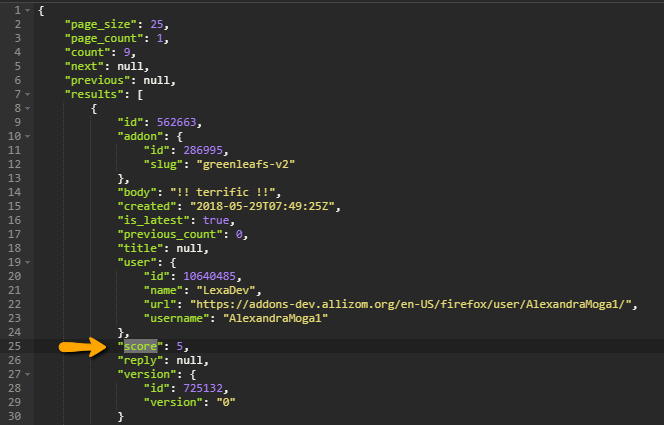This screenshot has height=425, width=664.
Task: Click the "name" key on line 21
Action: point(163,290)
